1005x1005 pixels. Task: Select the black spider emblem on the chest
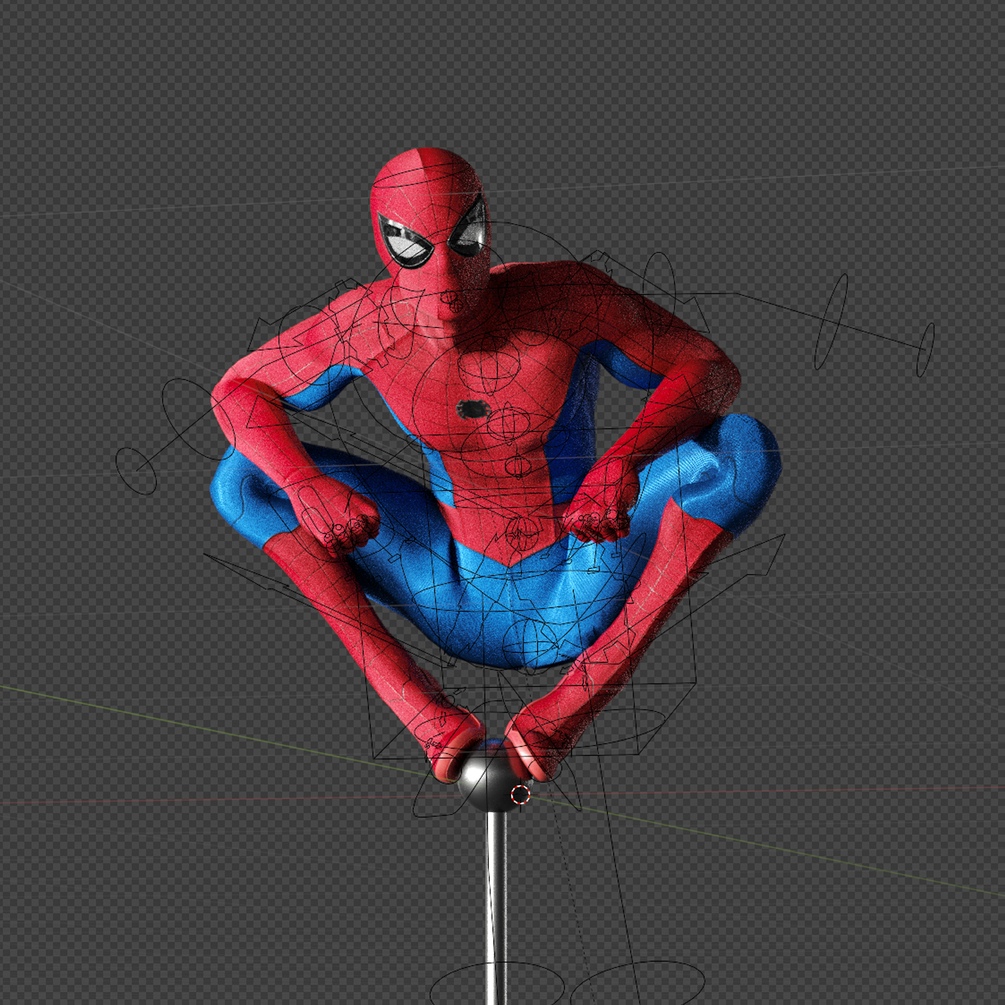coord(473,408)
